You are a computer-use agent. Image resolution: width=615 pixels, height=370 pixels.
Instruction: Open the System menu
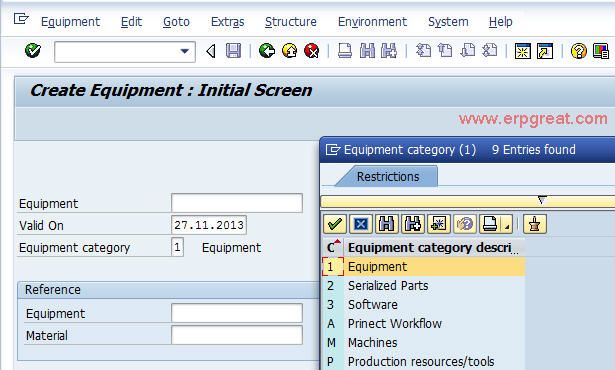[x=448, y=22]
